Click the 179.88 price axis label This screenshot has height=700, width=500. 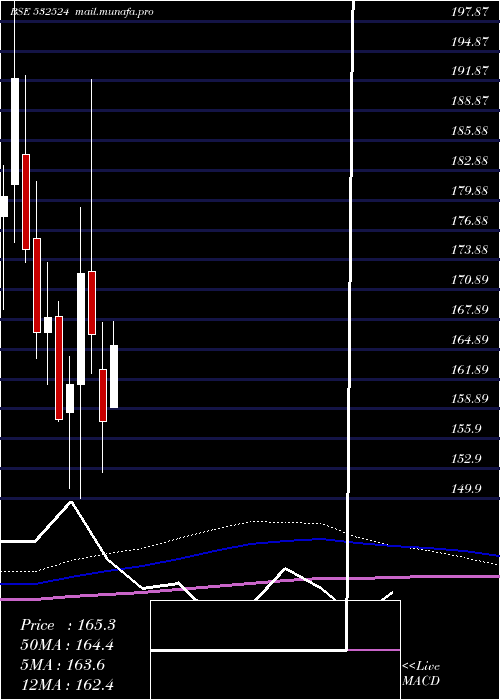click(x=470, y=191)
